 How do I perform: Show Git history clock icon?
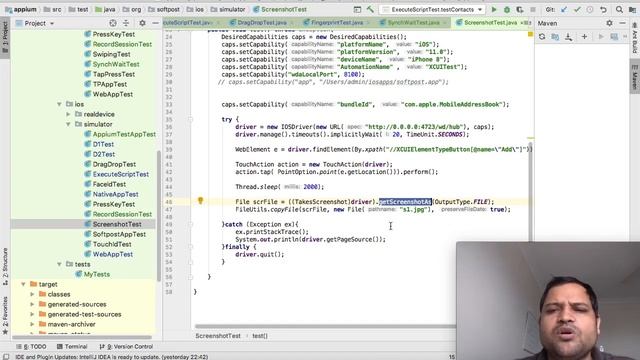point(590,9)
